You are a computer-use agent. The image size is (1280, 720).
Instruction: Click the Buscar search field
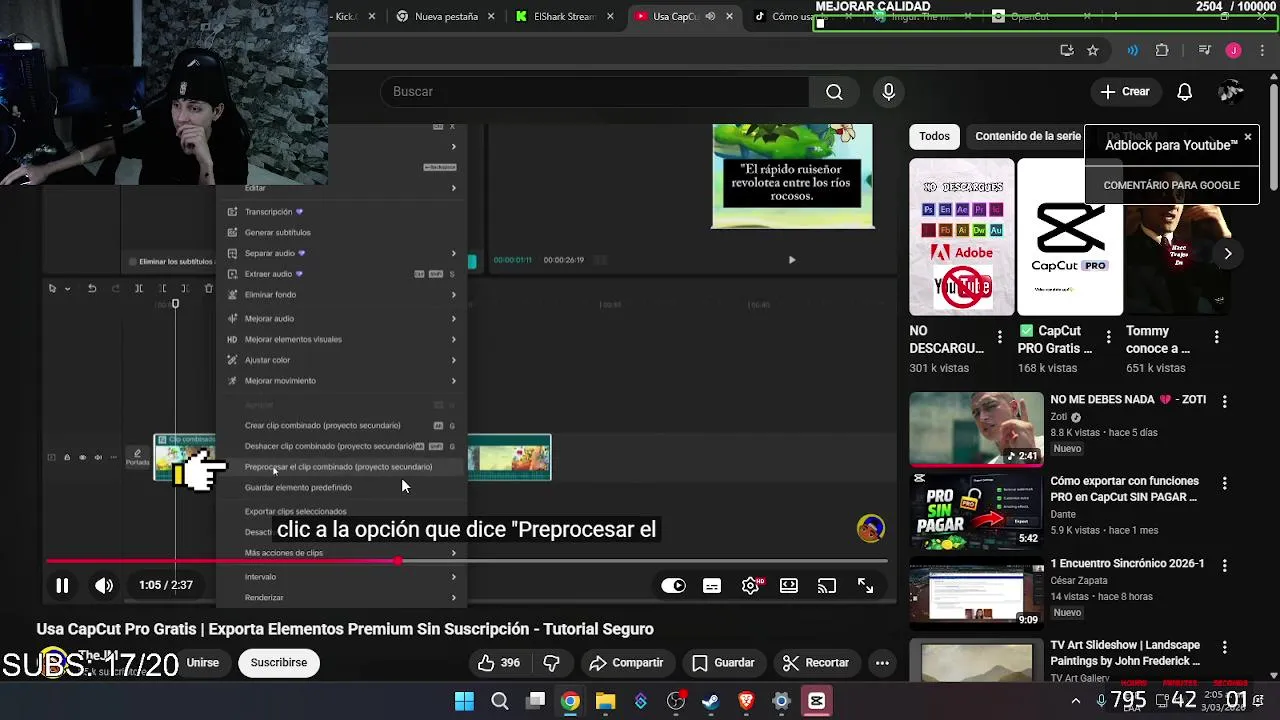[x=594, y=91]
